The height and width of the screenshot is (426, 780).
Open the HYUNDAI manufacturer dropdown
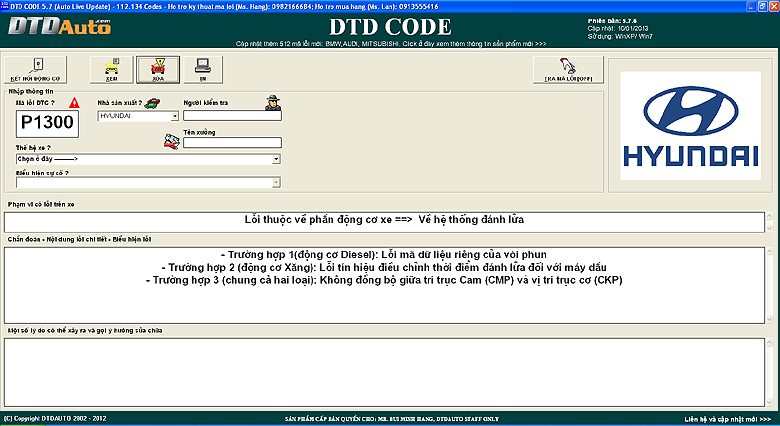[175, 116]
